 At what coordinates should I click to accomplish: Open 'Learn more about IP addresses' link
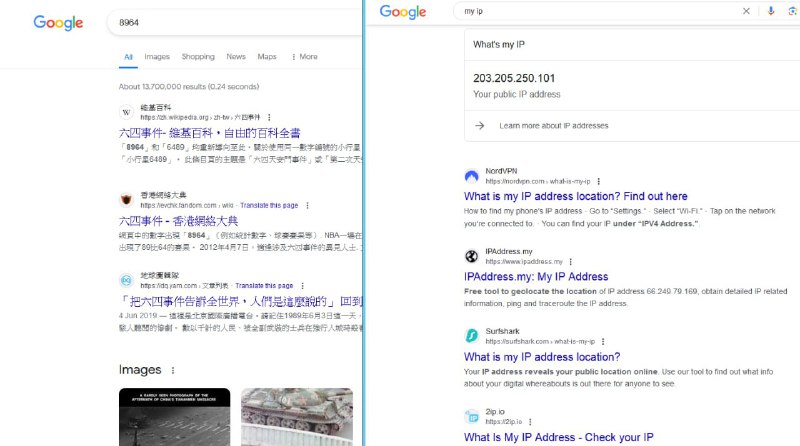tap(553, 126)
